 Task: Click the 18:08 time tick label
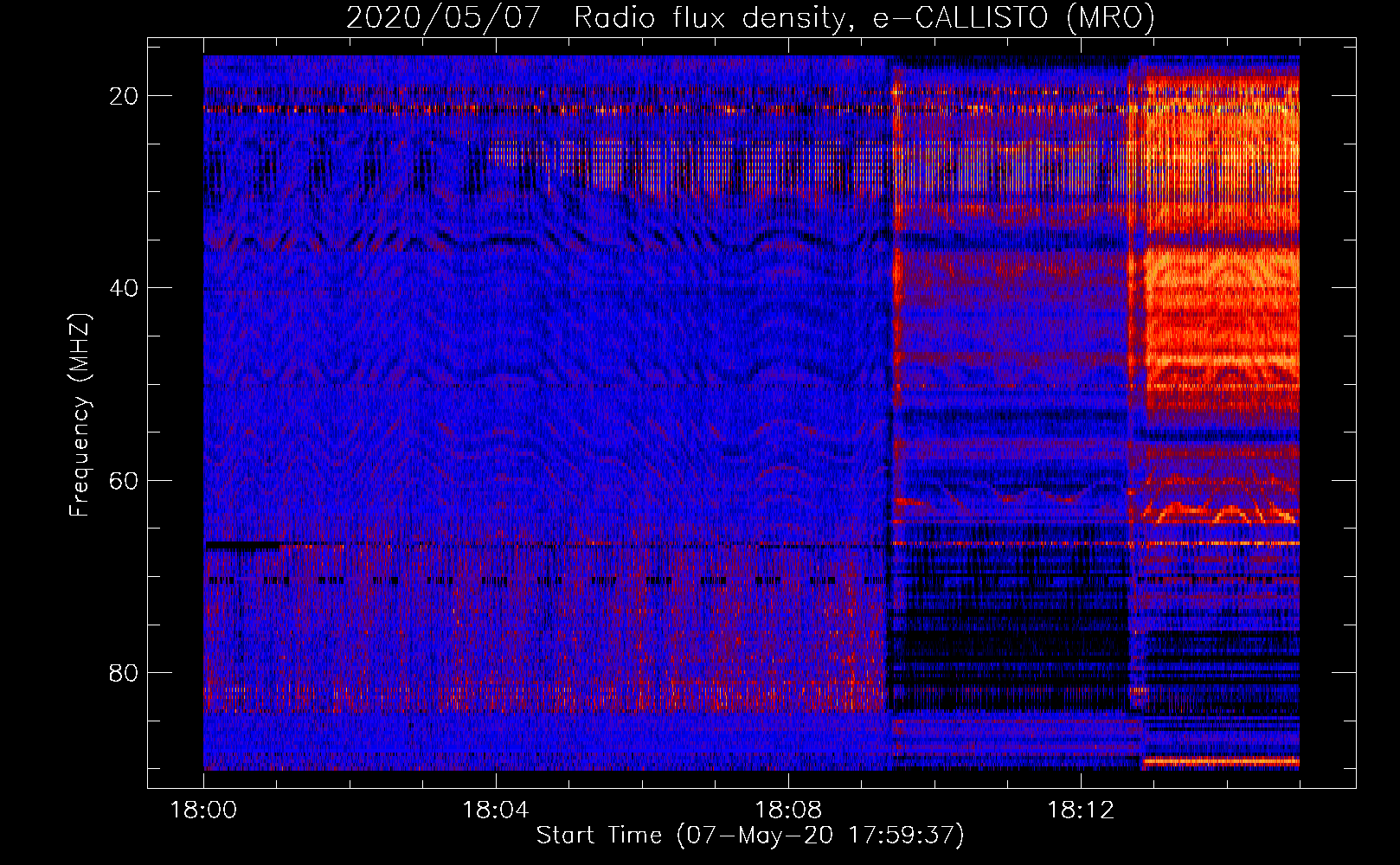(x=788, y=811)
